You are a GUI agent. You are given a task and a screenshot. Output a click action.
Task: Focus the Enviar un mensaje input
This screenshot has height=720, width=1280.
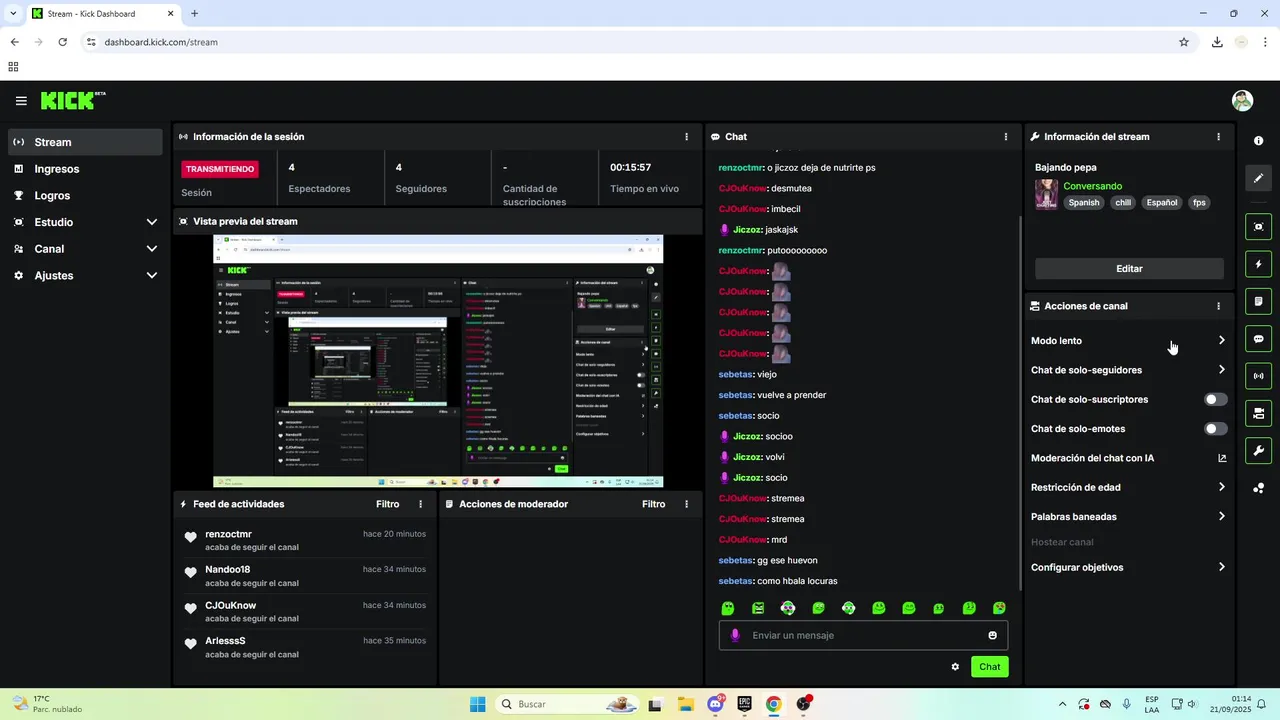pyautogui.click(x=863, y=635)
